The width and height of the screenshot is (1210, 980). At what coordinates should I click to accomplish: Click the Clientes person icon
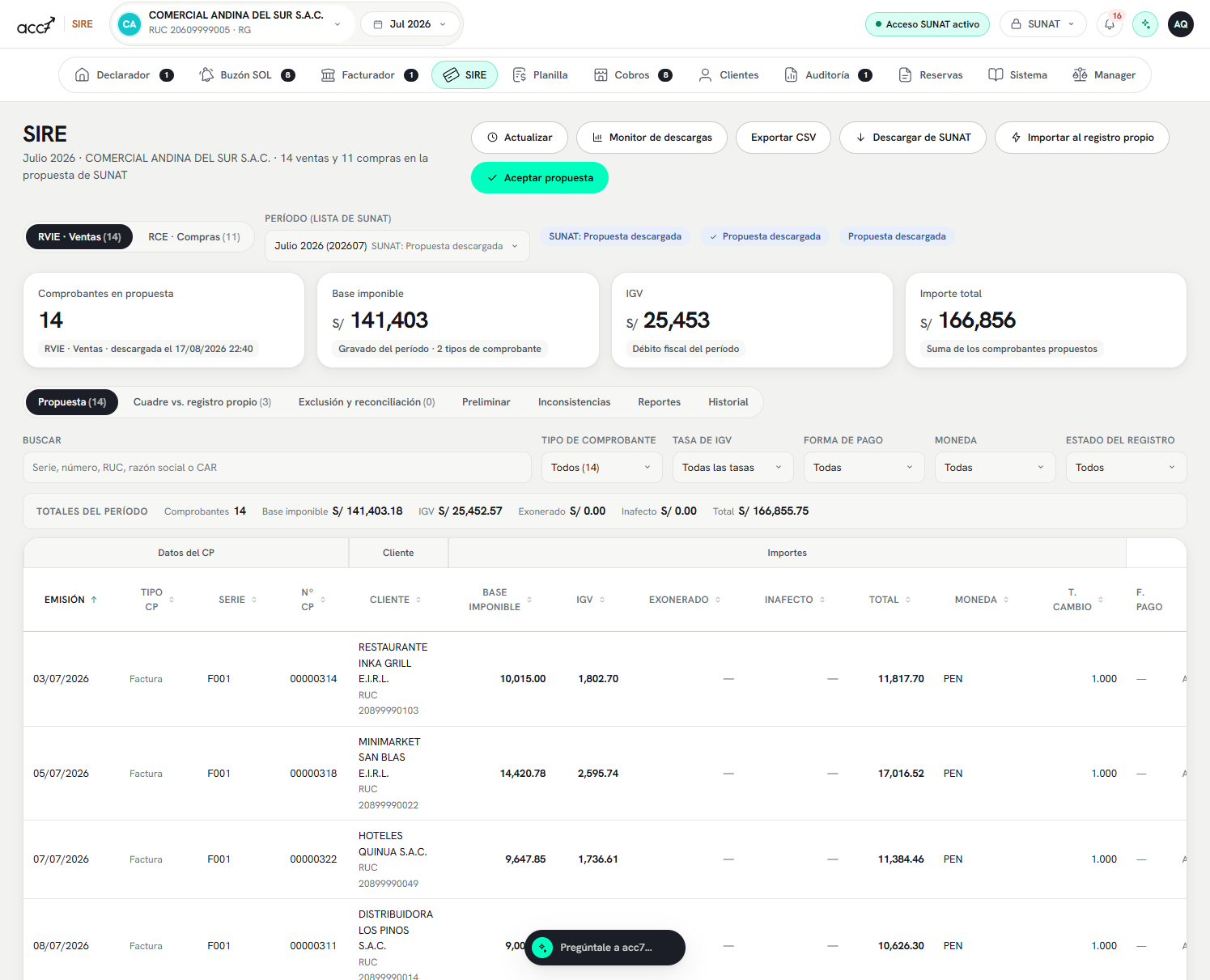coord(705,75)
